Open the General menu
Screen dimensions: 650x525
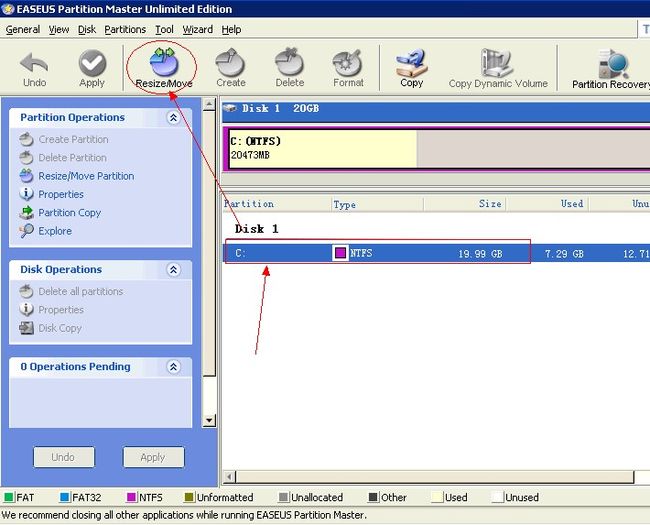tap(23, 29)
